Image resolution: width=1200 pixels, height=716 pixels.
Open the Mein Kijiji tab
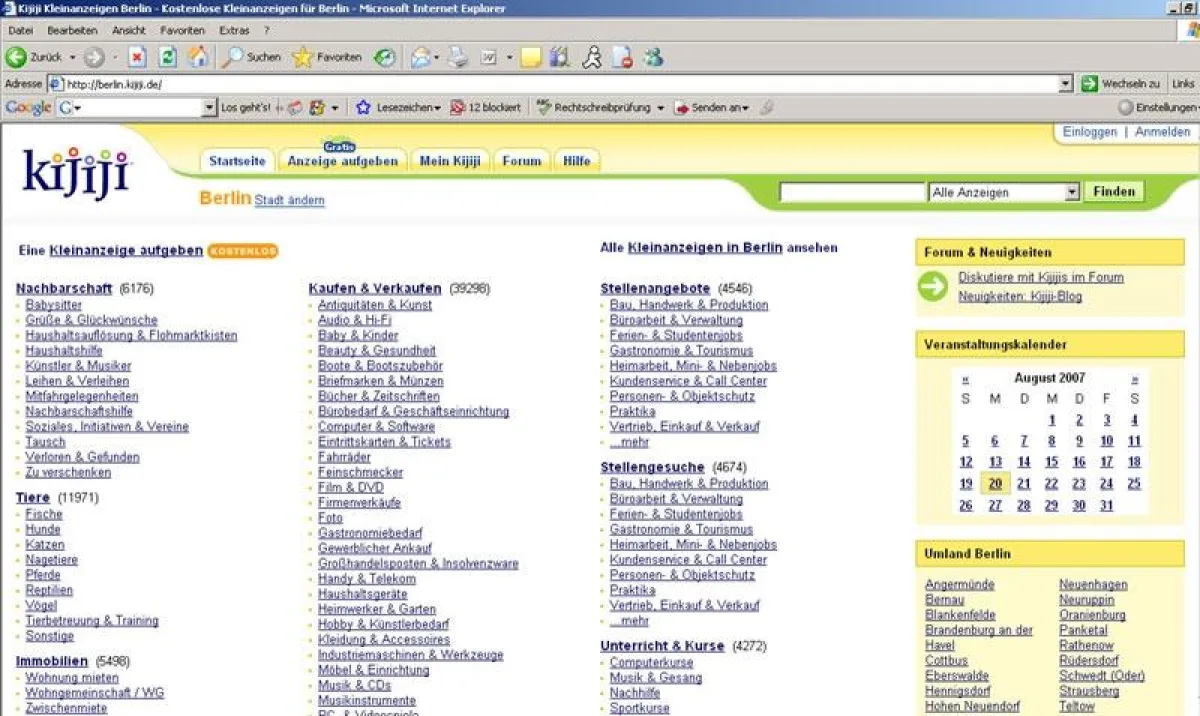449,161
